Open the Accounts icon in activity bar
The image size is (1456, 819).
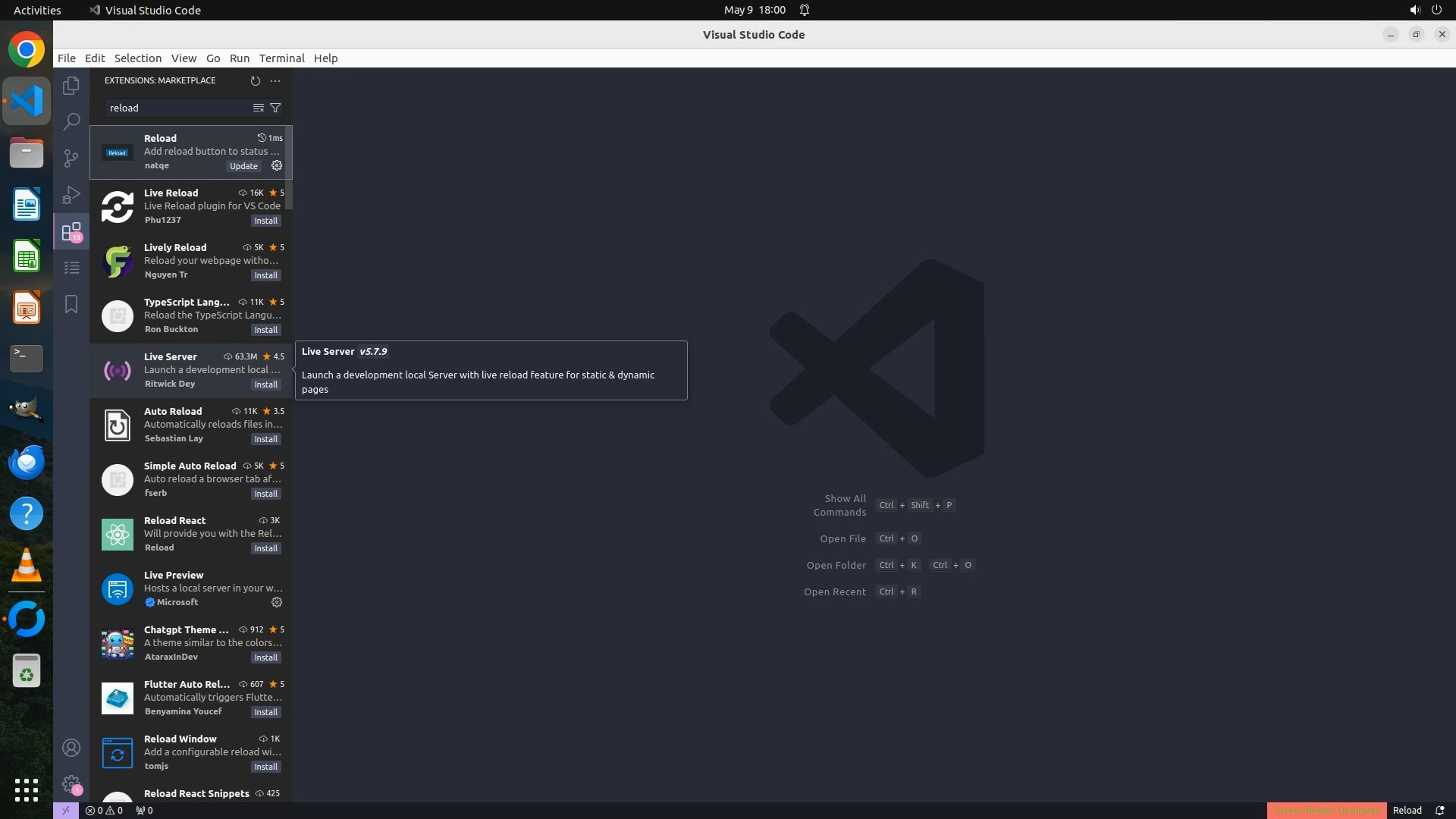coord(71,748)
